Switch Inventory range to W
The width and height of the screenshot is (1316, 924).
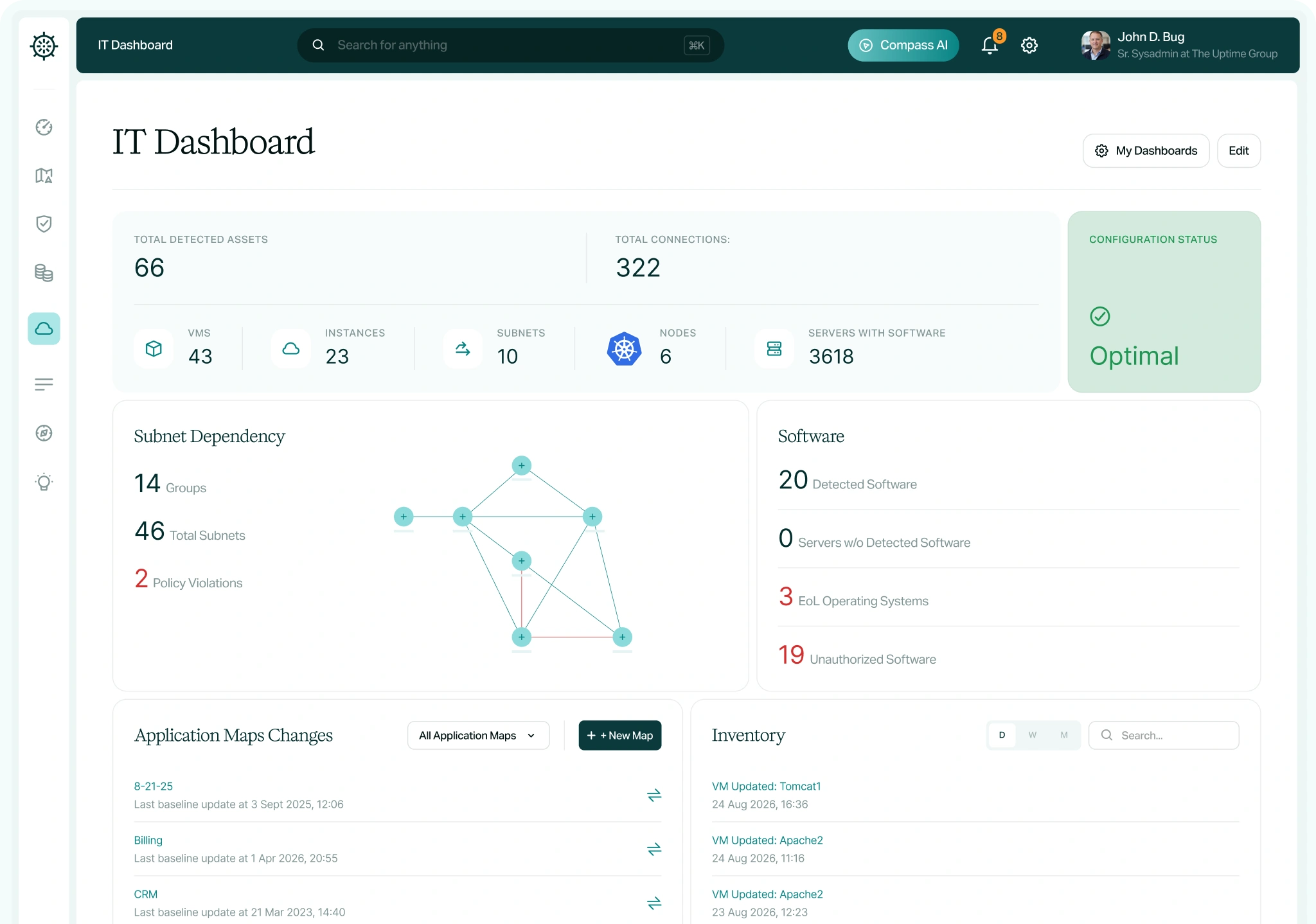(x=1033, y=735)
